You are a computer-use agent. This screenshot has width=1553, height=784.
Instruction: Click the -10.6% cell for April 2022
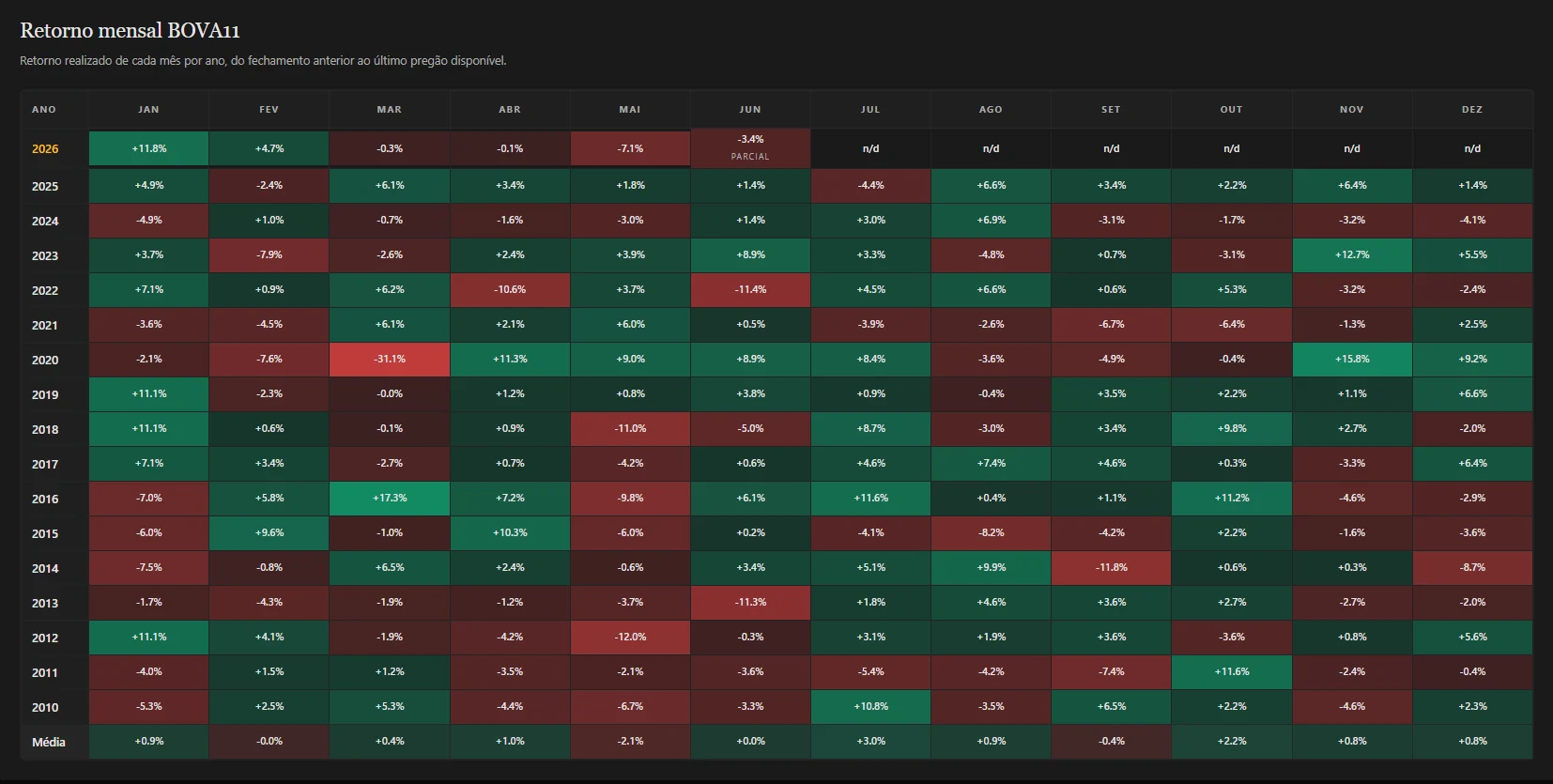510,289
